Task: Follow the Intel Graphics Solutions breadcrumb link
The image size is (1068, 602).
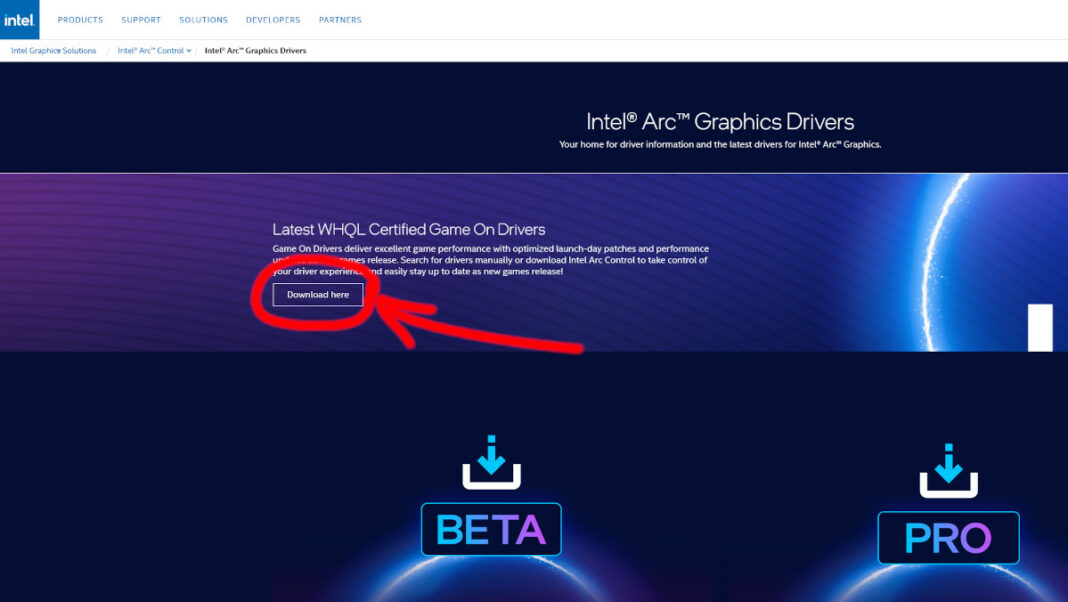Action: tap(53, 49)
